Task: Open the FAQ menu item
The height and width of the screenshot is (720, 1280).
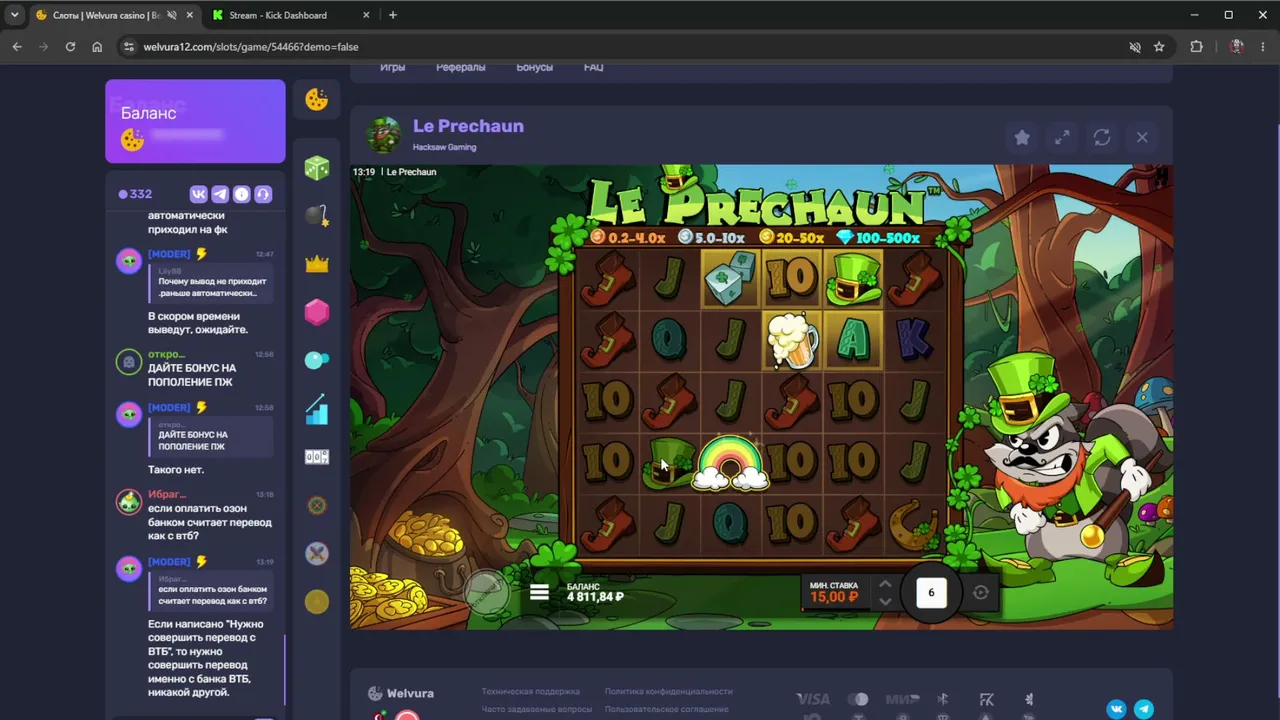Action: [593, 67]
